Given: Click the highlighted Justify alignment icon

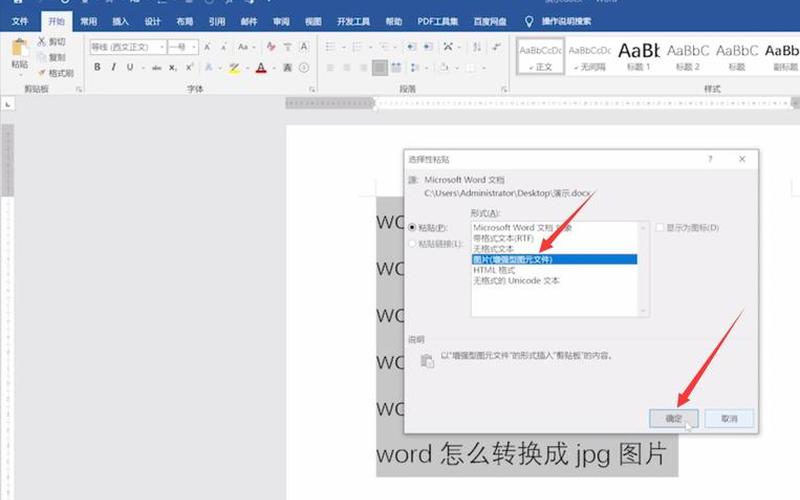Looking at the screenshot, I should 380,67.
